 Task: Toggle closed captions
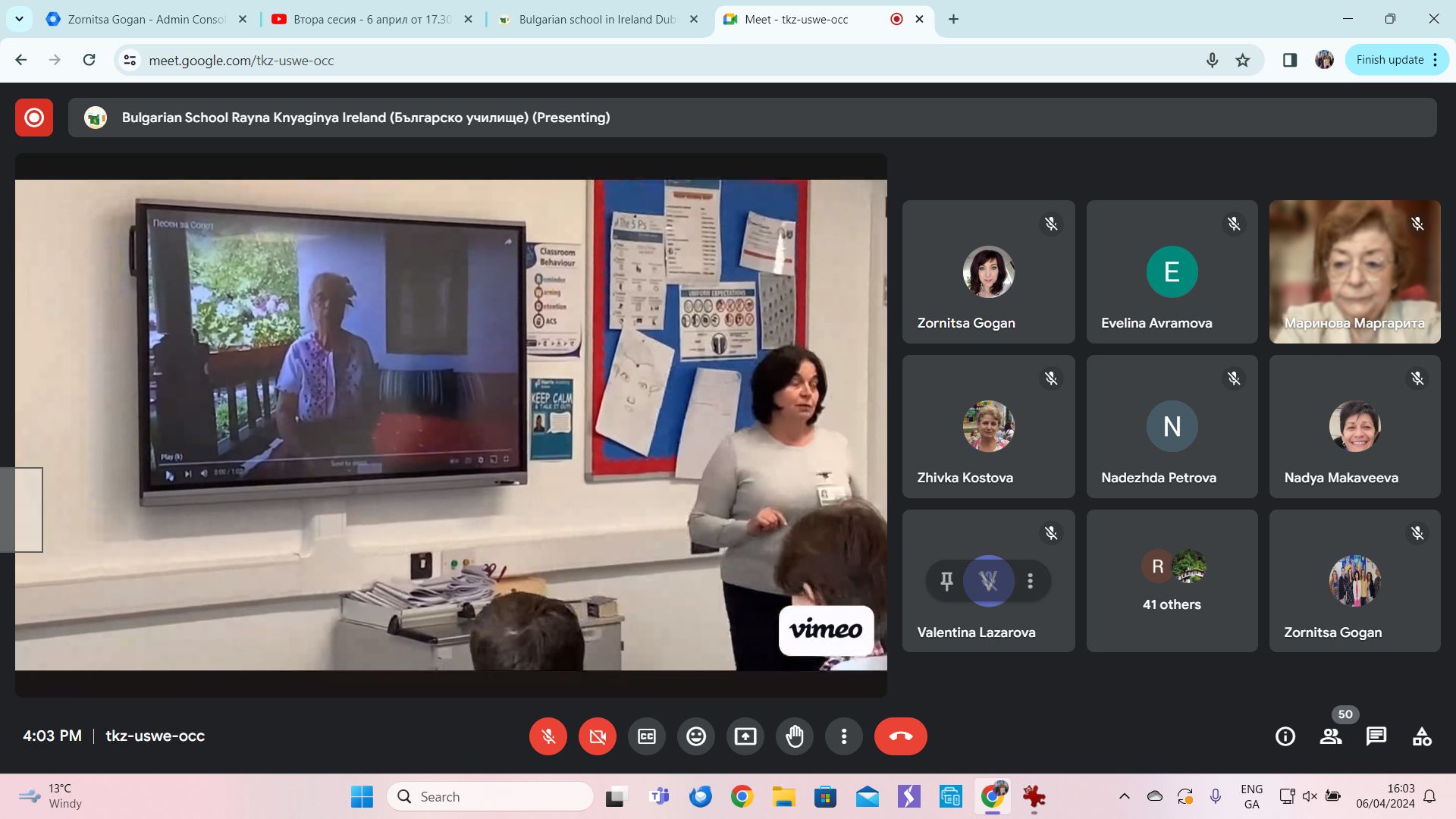pos(646,736)
